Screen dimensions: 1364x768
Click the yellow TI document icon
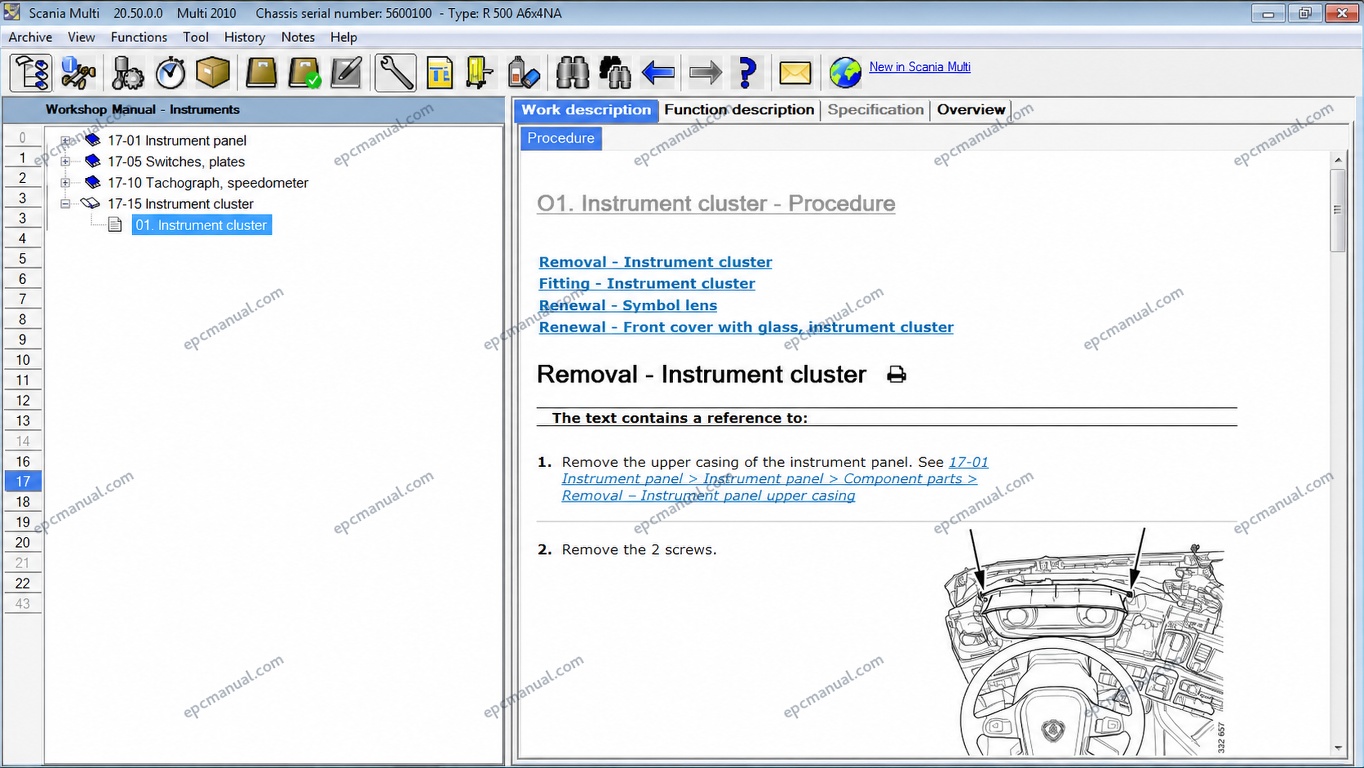pos(440,73)
